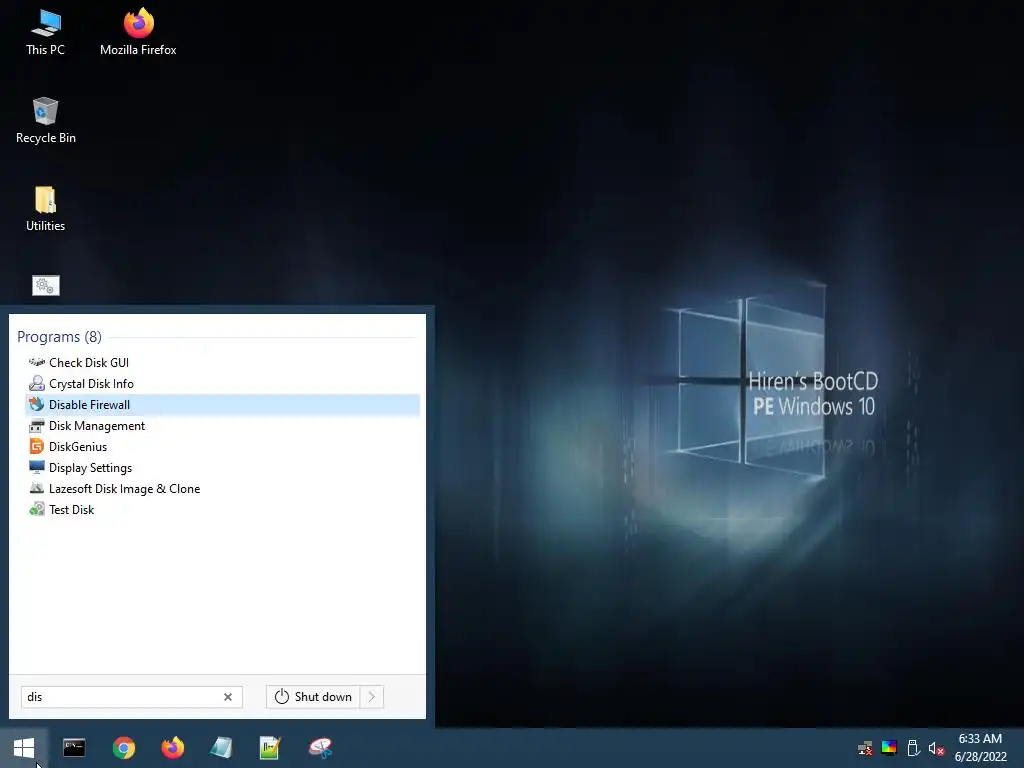The width and height of the screenshot is (1024, 768).
Task: Select 'DiskGenius' result
Action: click(x=222, y=447)
